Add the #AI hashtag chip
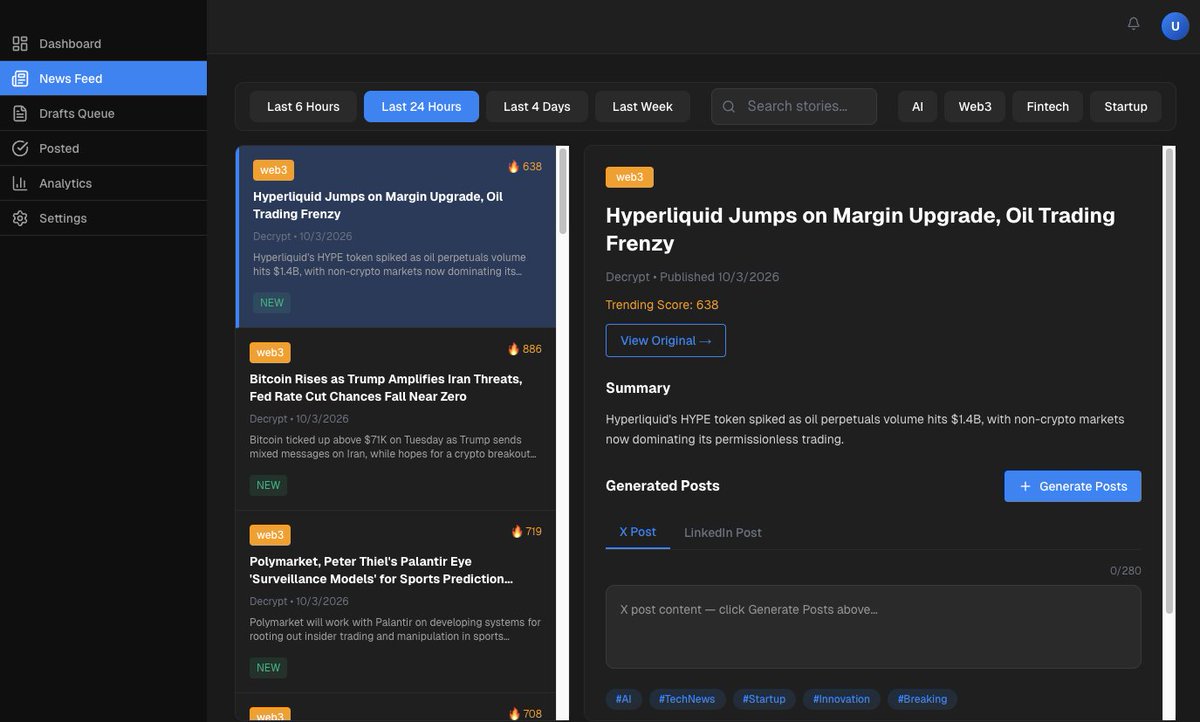The width and height of the screenshot is (1200, 722). pos(624,699)
